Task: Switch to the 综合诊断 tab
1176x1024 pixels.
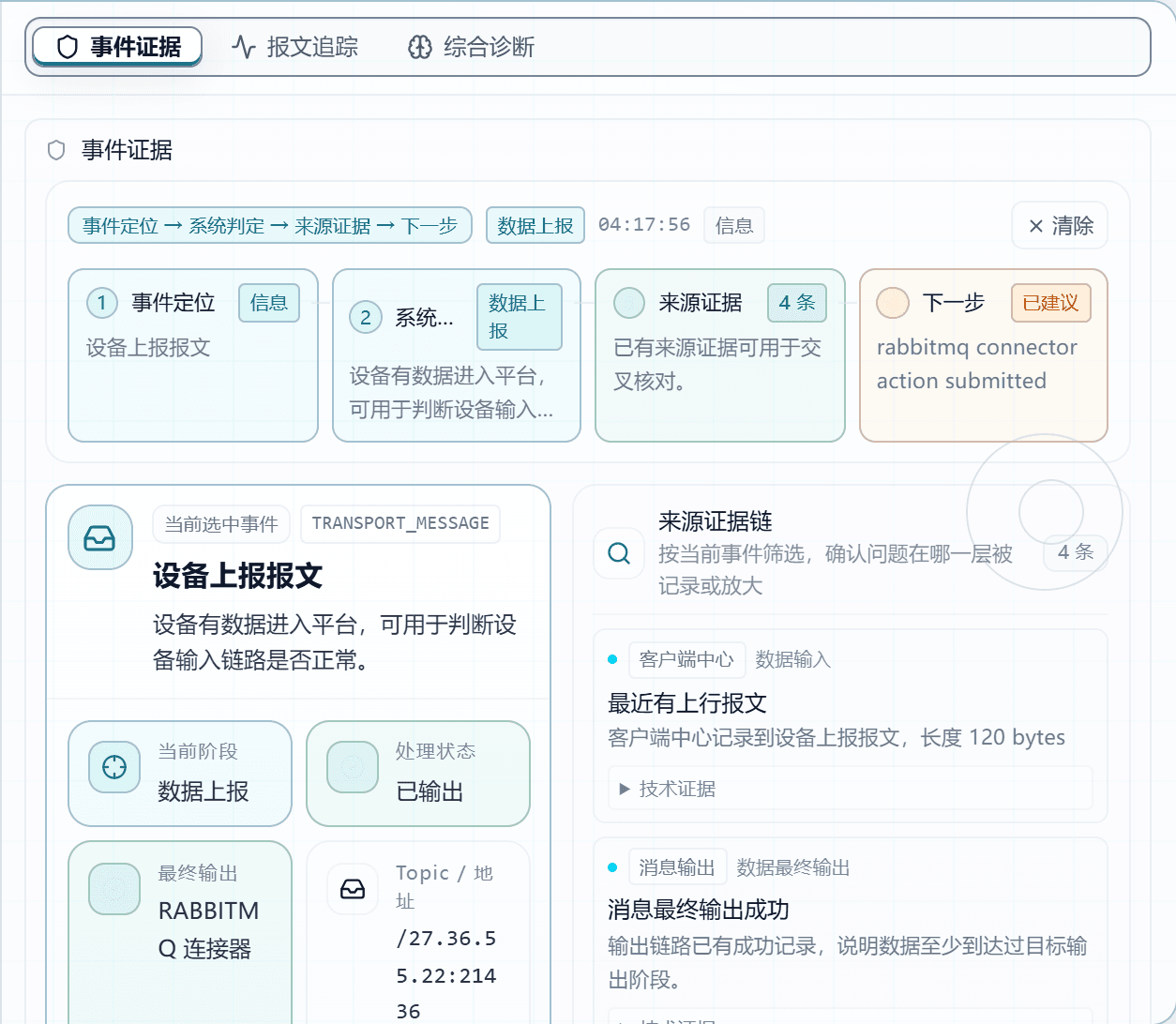Action: [x=472, y=47]
